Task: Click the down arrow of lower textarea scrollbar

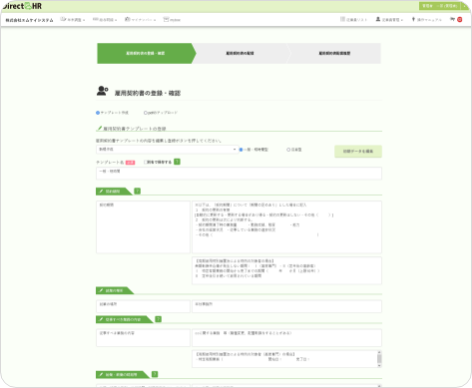Action: point(379,366)
